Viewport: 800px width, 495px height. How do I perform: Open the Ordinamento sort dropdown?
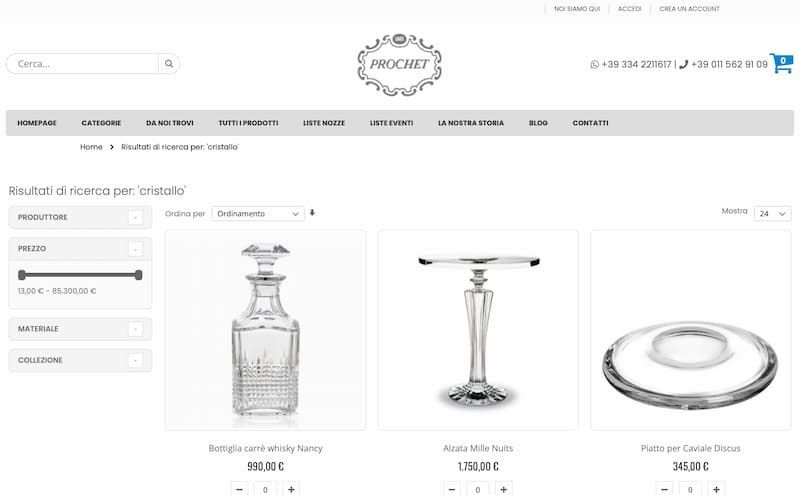coord(258,214)
